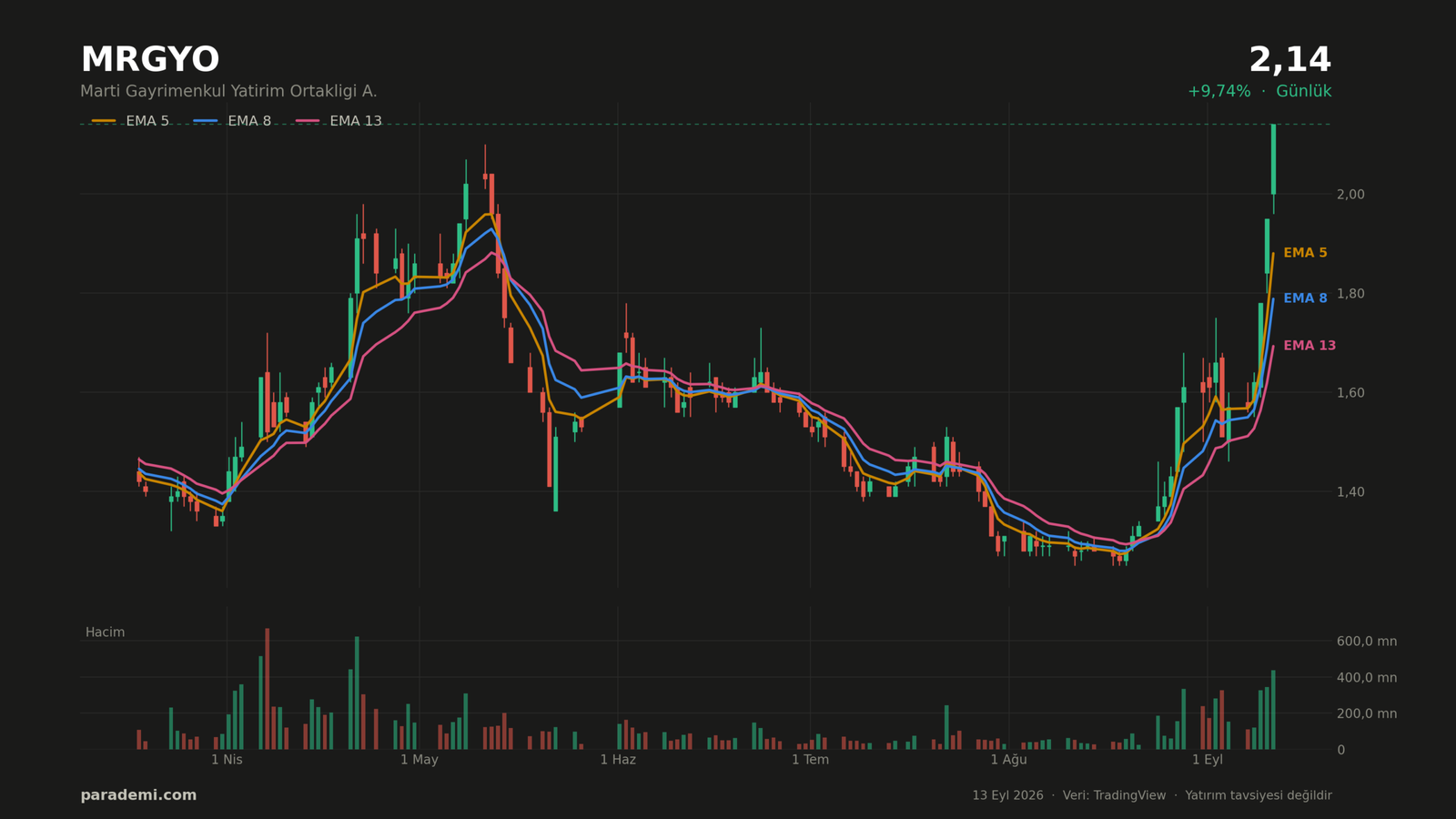Click the 'Günlük' interval label
The height and width of the screenshot is (819, 1456).
click(x=1303, y=92)
